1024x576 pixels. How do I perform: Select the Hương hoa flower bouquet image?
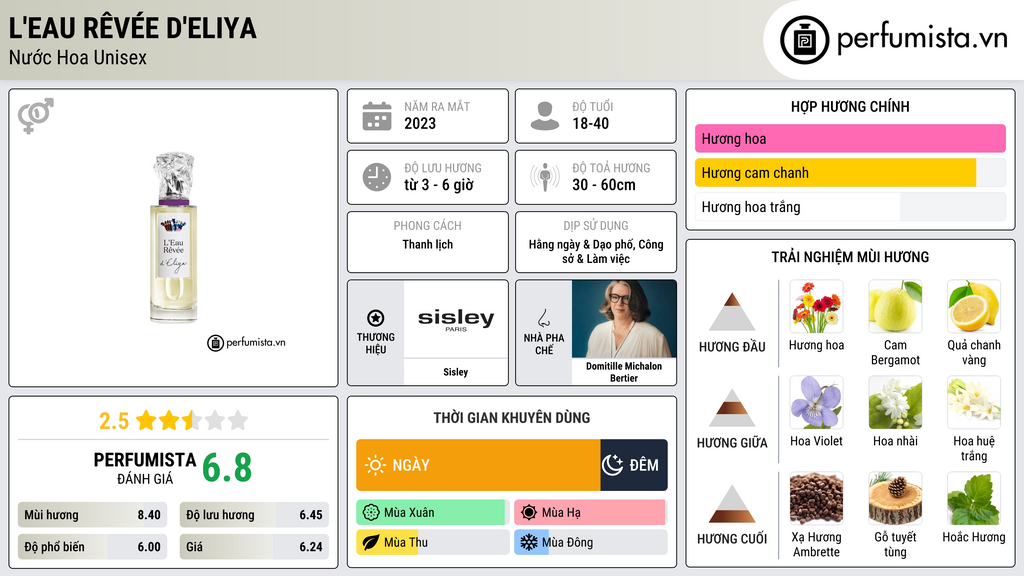point(816,306)
